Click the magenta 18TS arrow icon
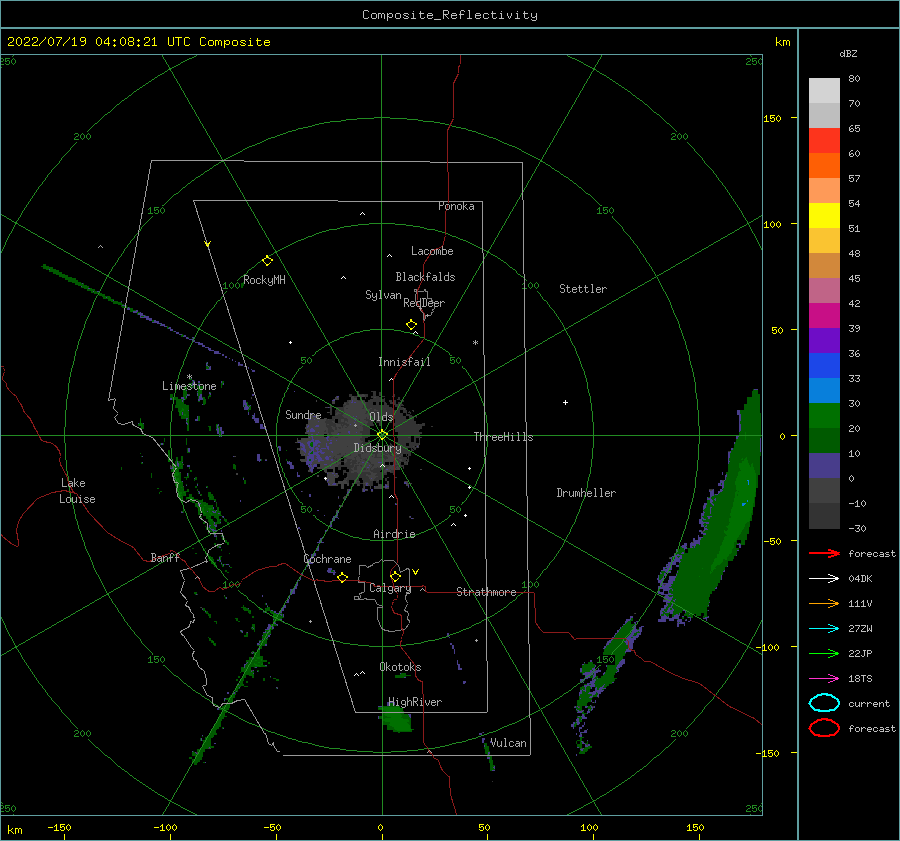 824,679
